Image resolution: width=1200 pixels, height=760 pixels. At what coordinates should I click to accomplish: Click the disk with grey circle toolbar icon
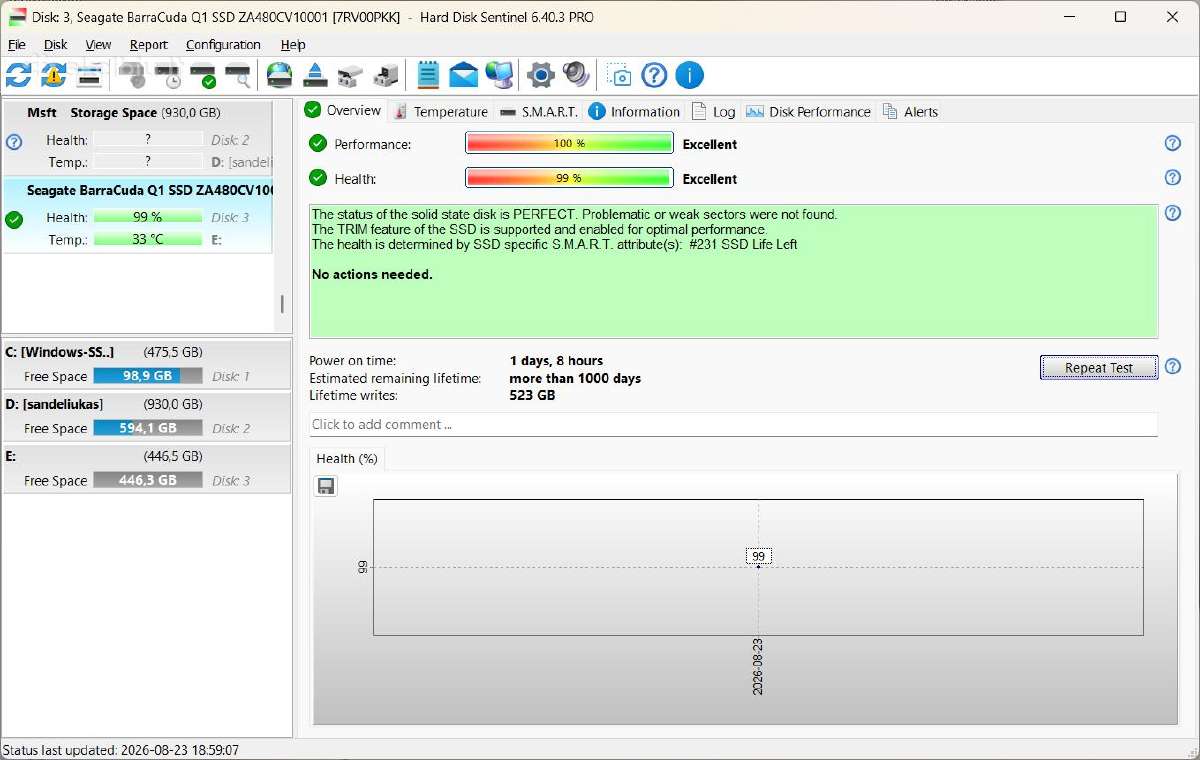point(133,75)
